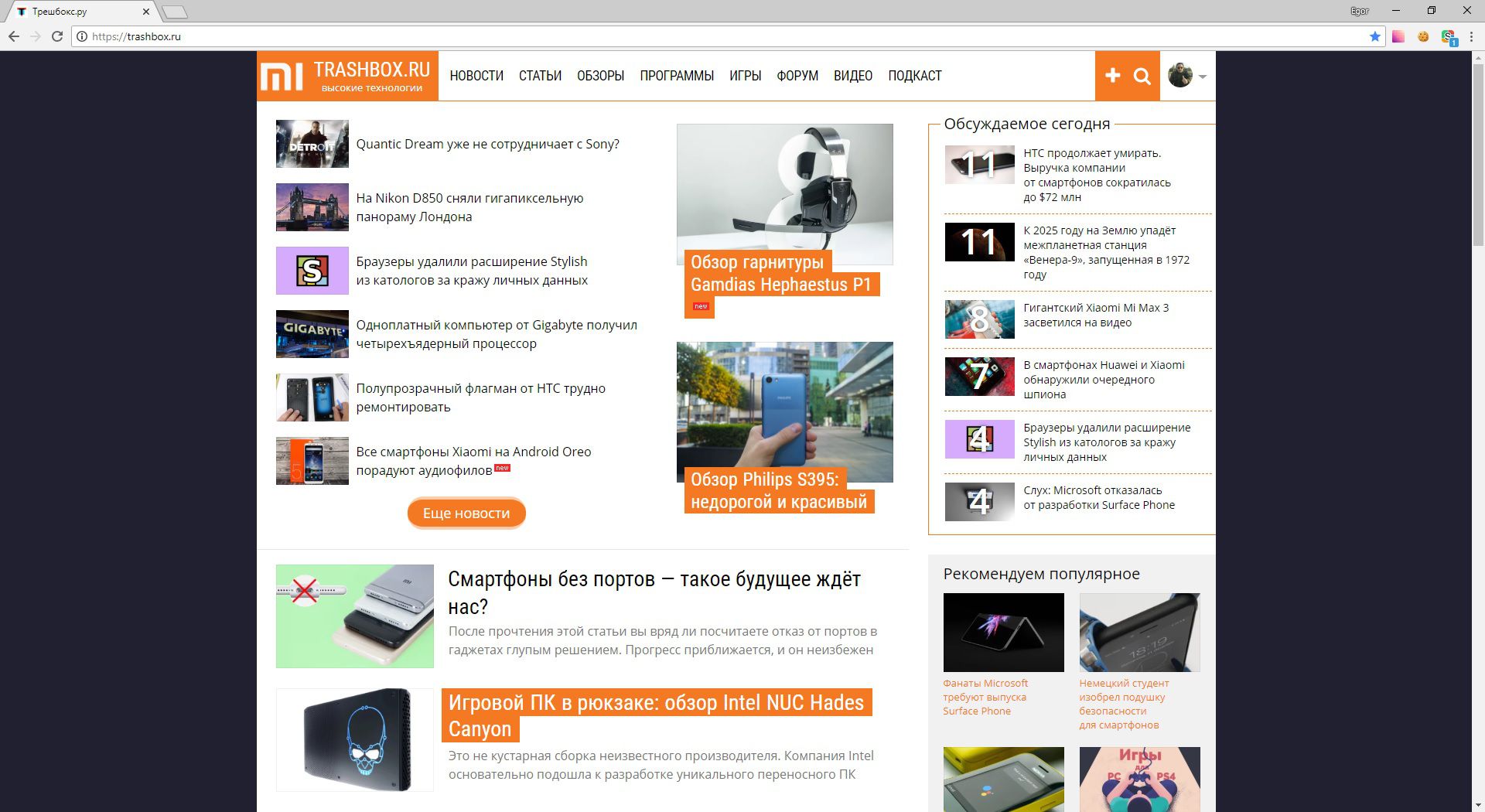Click the orange plus add-content icon
Viewport: 1485px width, 812px height.
tap(1112, 75)
